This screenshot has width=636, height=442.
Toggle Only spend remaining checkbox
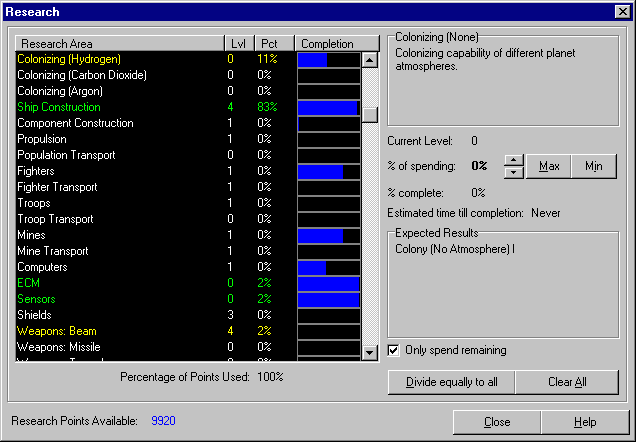click(x=393, y=350)
